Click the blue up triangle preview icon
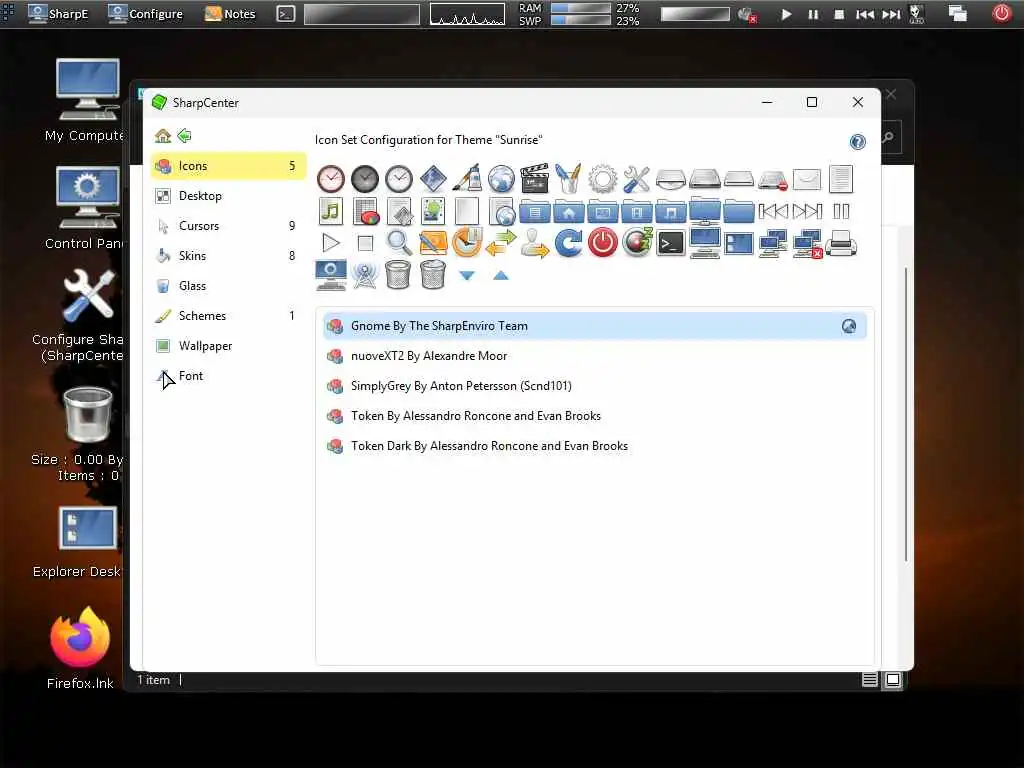Viewport: 1024px width, 768px height. (x=501, y=276)
